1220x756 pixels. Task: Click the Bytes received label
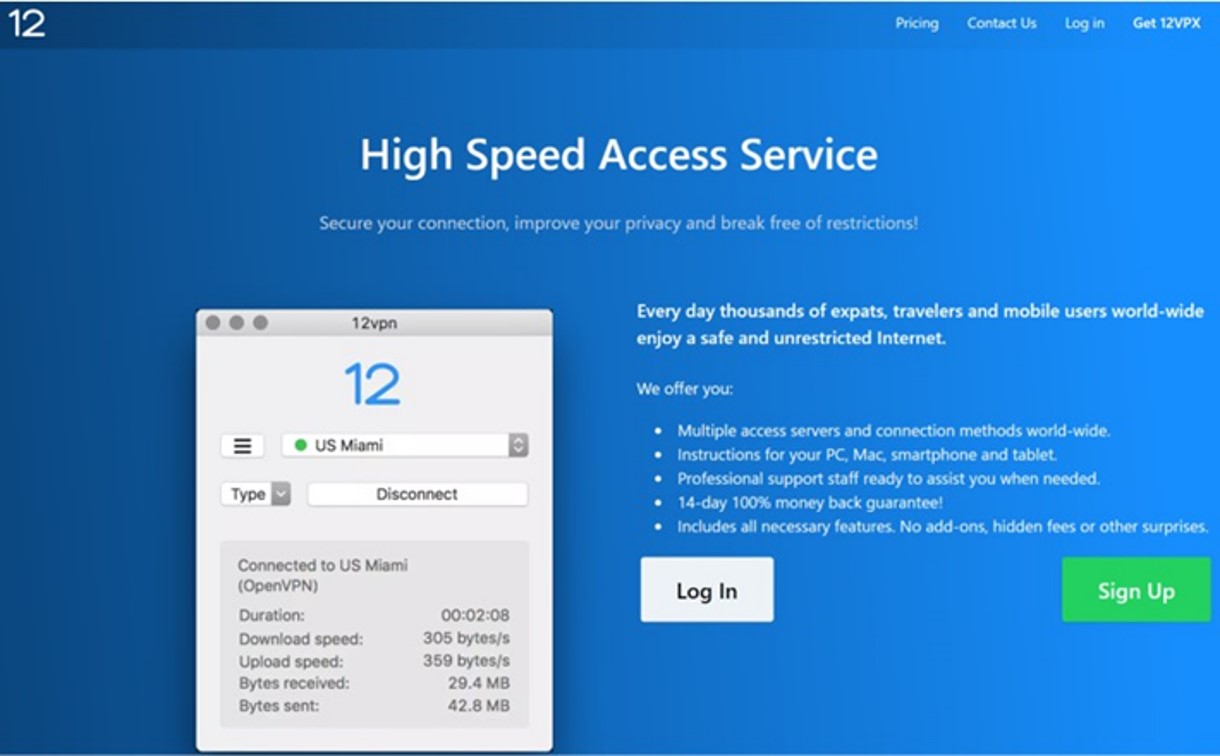294,683
